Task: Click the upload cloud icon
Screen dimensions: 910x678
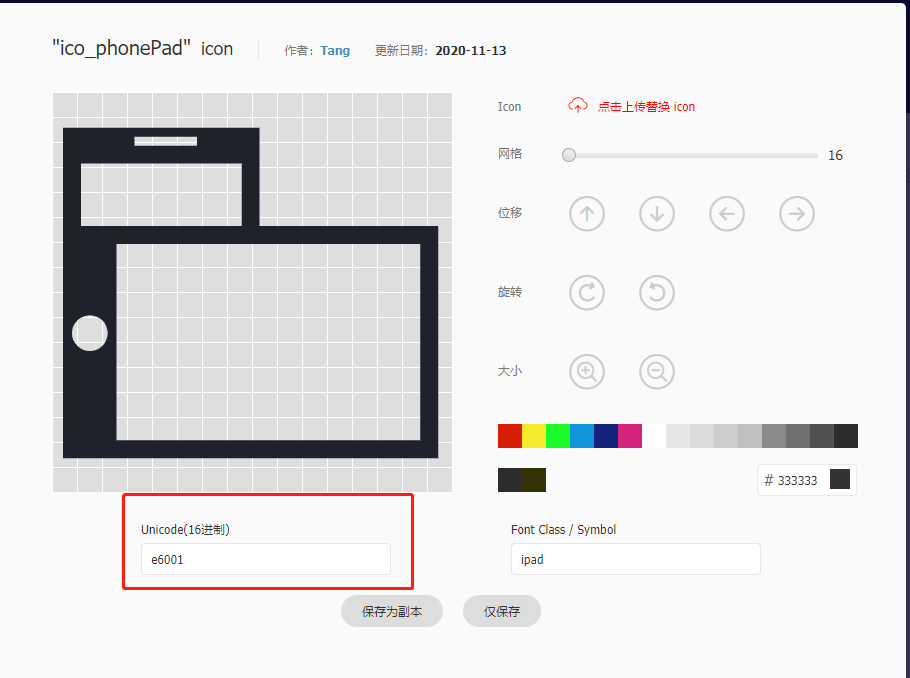Action: [x=578, y=104]
